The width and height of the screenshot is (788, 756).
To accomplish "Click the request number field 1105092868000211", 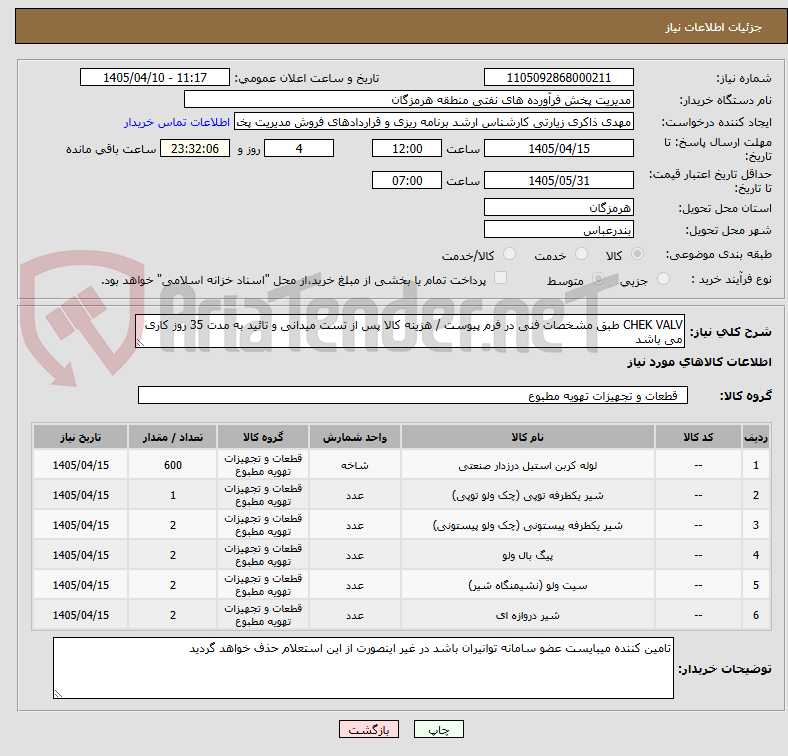I will pyautogui.click(x=558, y=77).
